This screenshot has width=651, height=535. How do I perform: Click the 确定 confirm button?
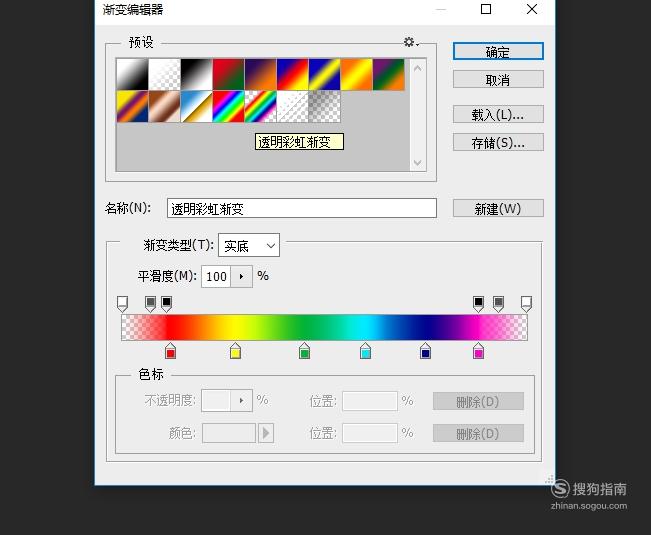[x=498, y=51]
